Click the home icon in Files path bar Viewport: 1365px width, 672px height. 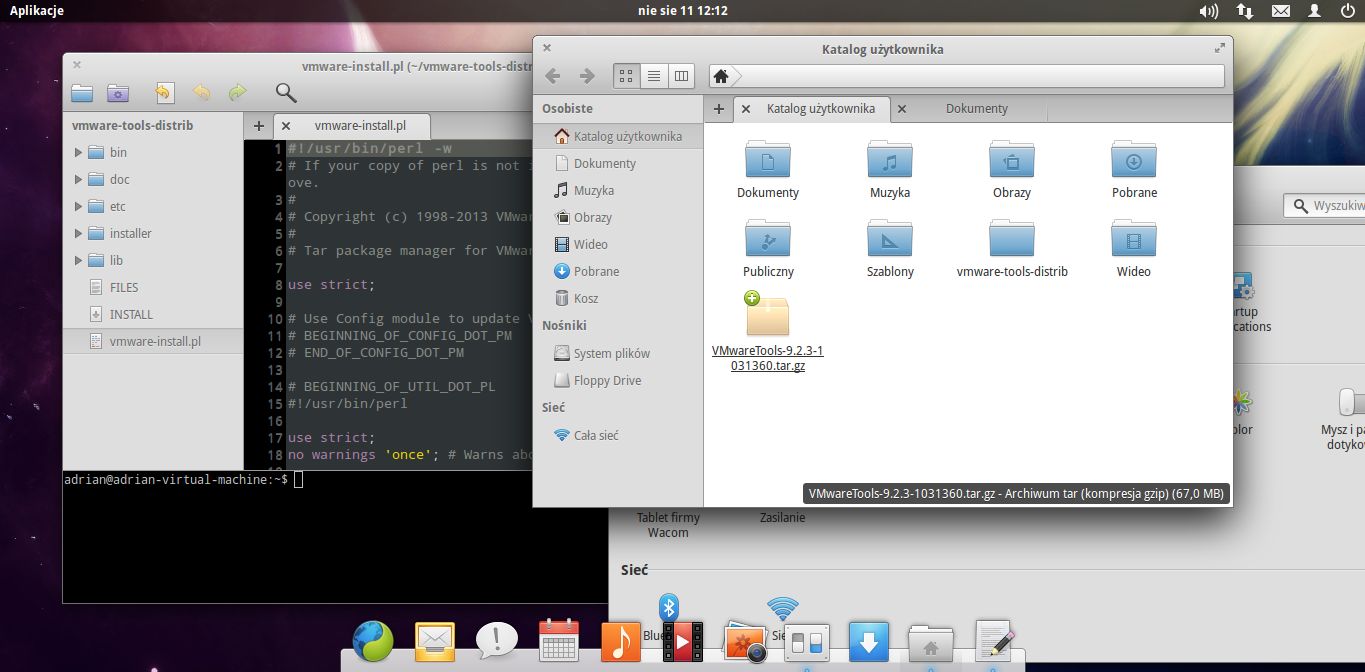click(x=721, y=76)
